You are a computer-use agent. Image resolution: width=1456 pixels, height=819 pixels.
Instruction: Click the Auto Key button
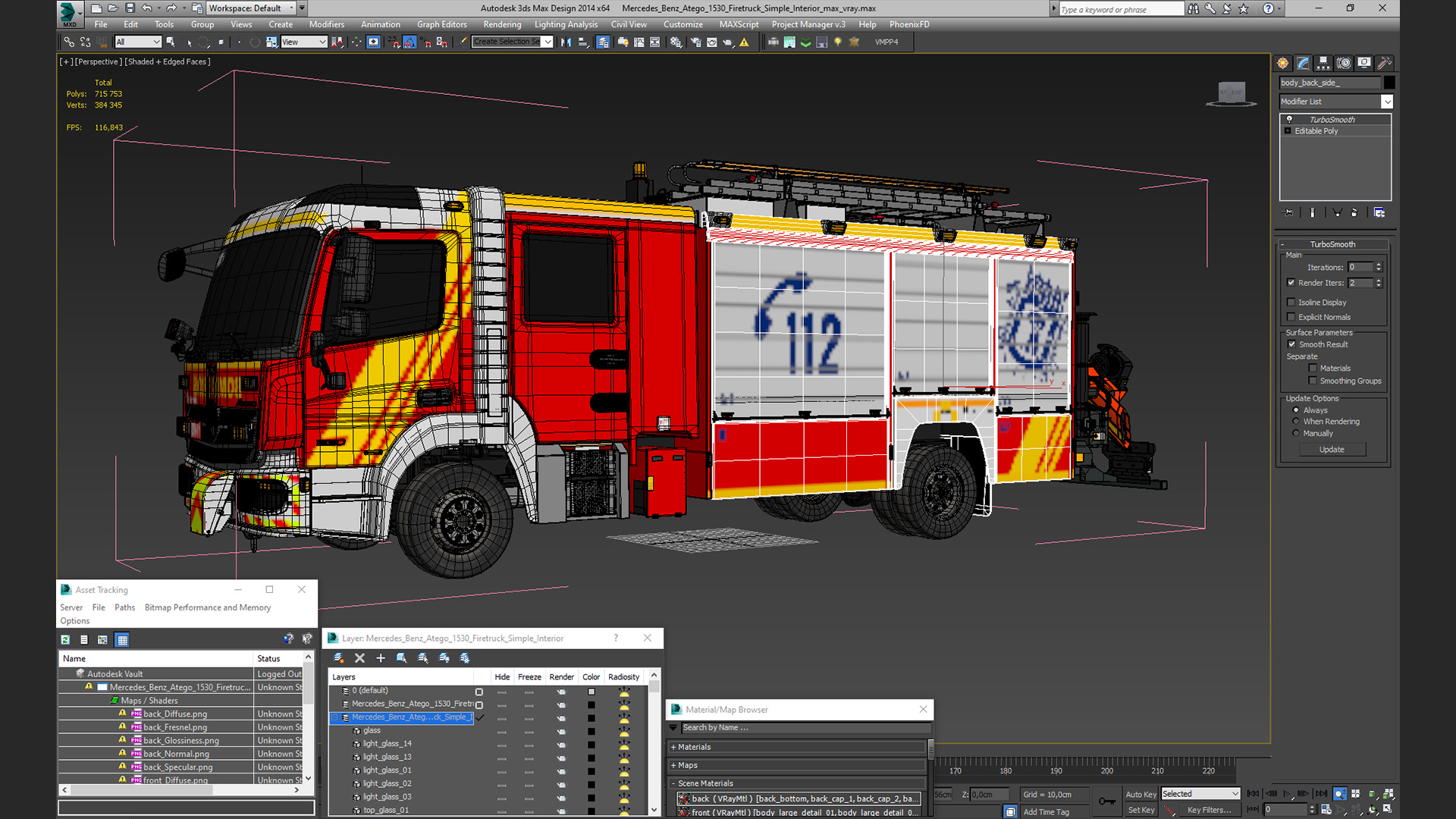(1141, 794)
